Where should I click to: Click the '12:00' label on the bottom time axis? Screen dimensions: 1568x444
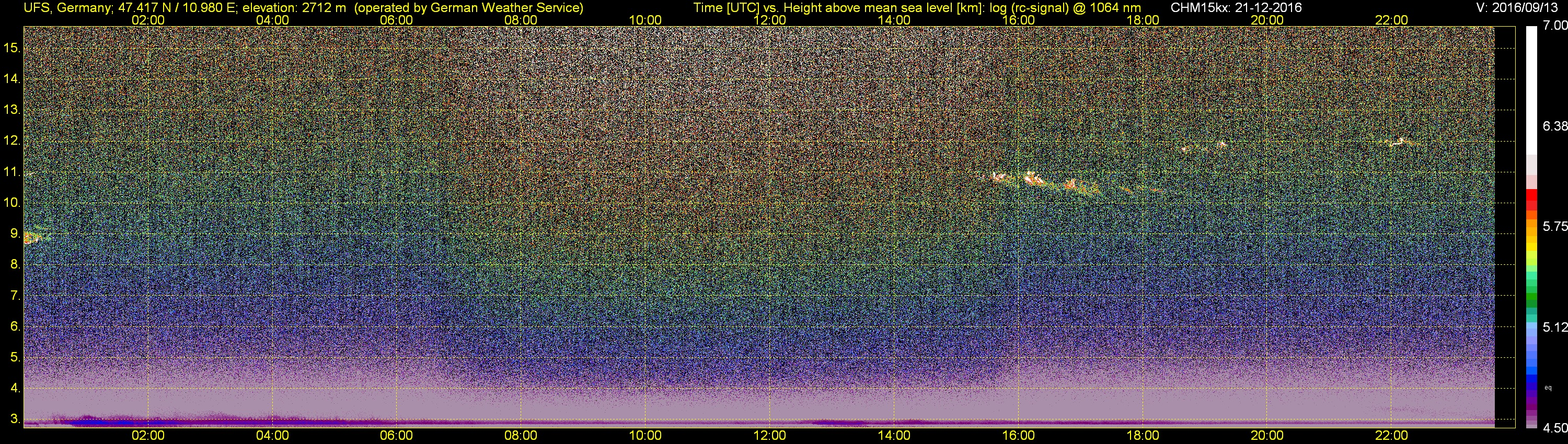[769, 436]
